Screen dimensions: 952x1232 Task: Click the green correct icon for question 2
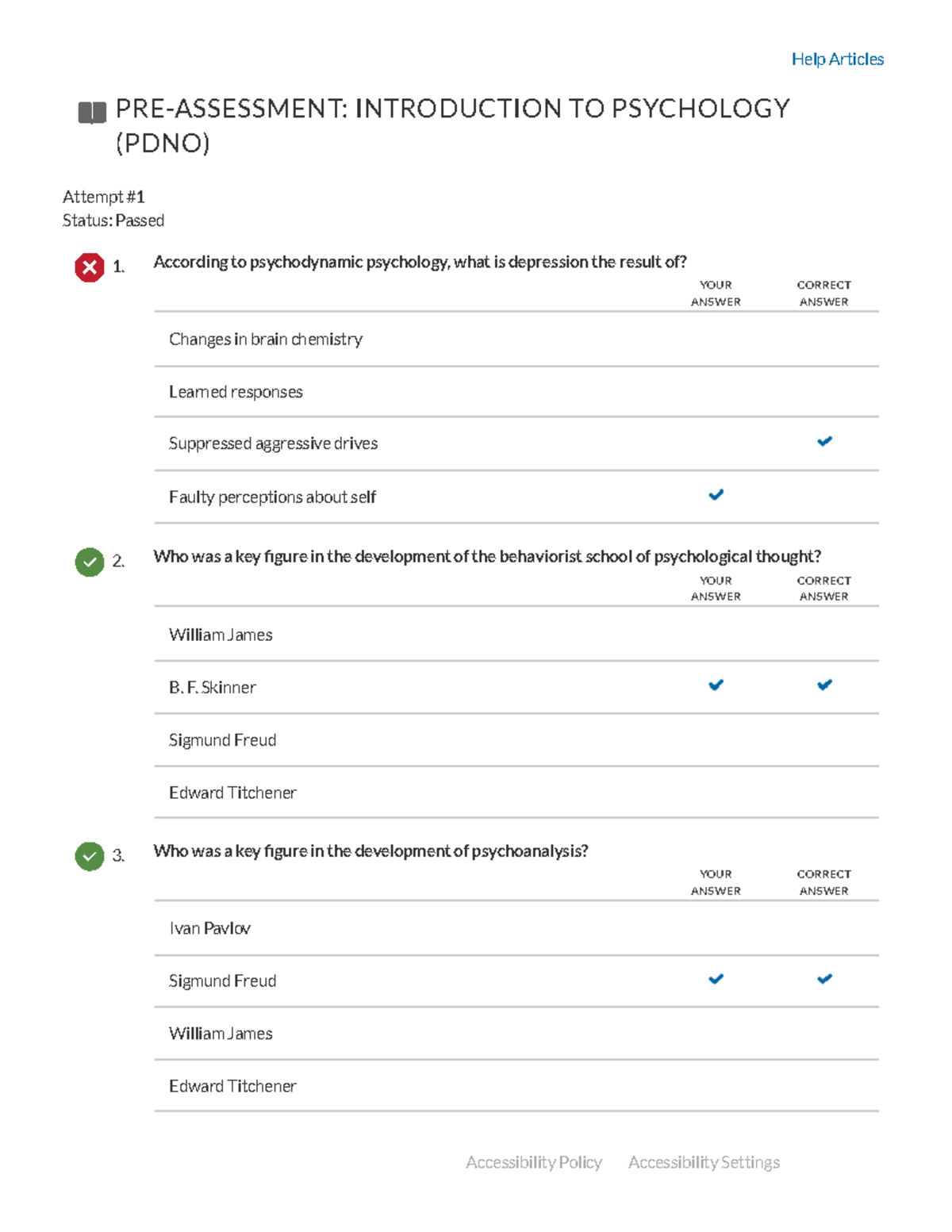pos(90,562)
